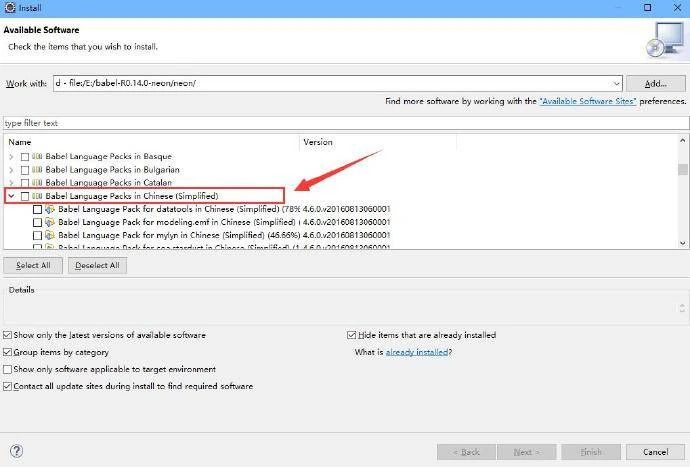The image size is (690, 467).
Task: Check the Babel Language Packs in Basque box
Action: pyautogui.click(x=25, y=157)
